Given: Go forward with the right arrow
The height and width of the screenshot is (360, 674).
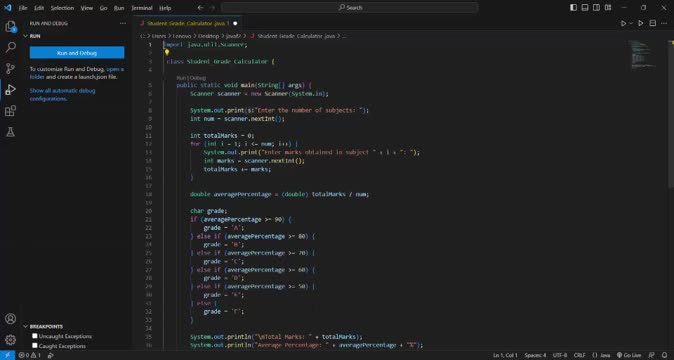Looking at the screenshot, I should point(212,8).
